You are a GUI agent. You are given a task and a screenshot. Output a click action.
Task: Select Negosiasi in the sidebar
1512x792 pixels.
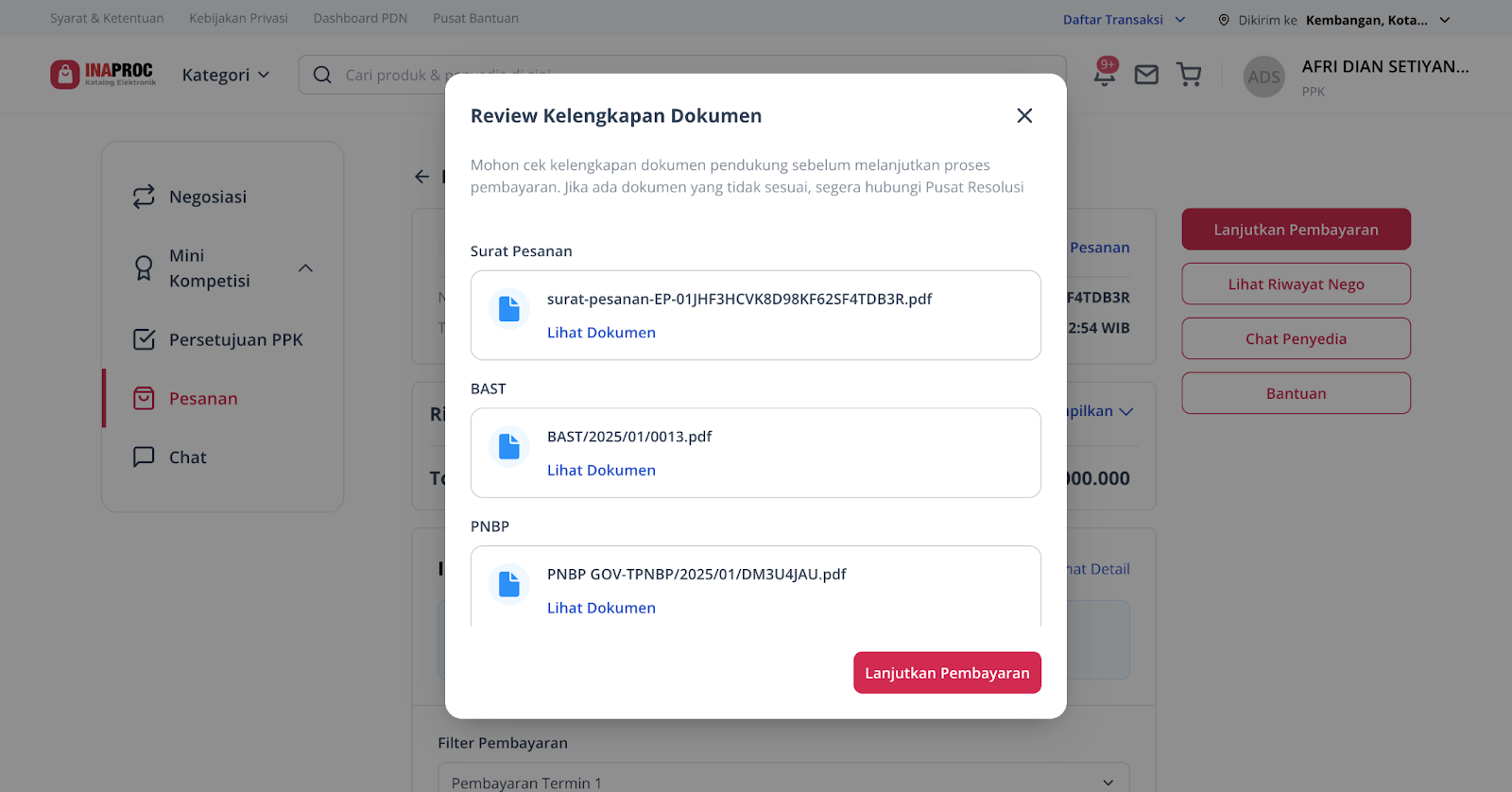[x=208, y=197]
